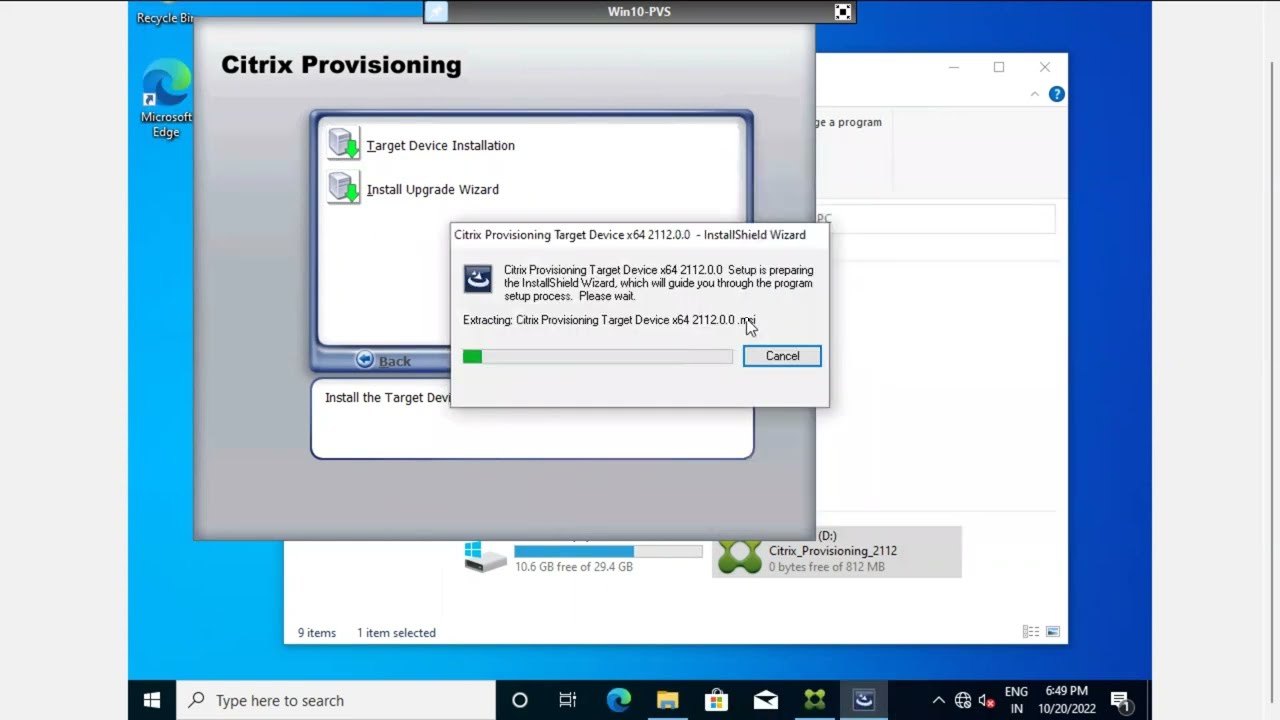Image resolution: width=1280 pixels, height=720 pixels.
Task: Open the notification center icon
Action: [x=1120, y=700]
